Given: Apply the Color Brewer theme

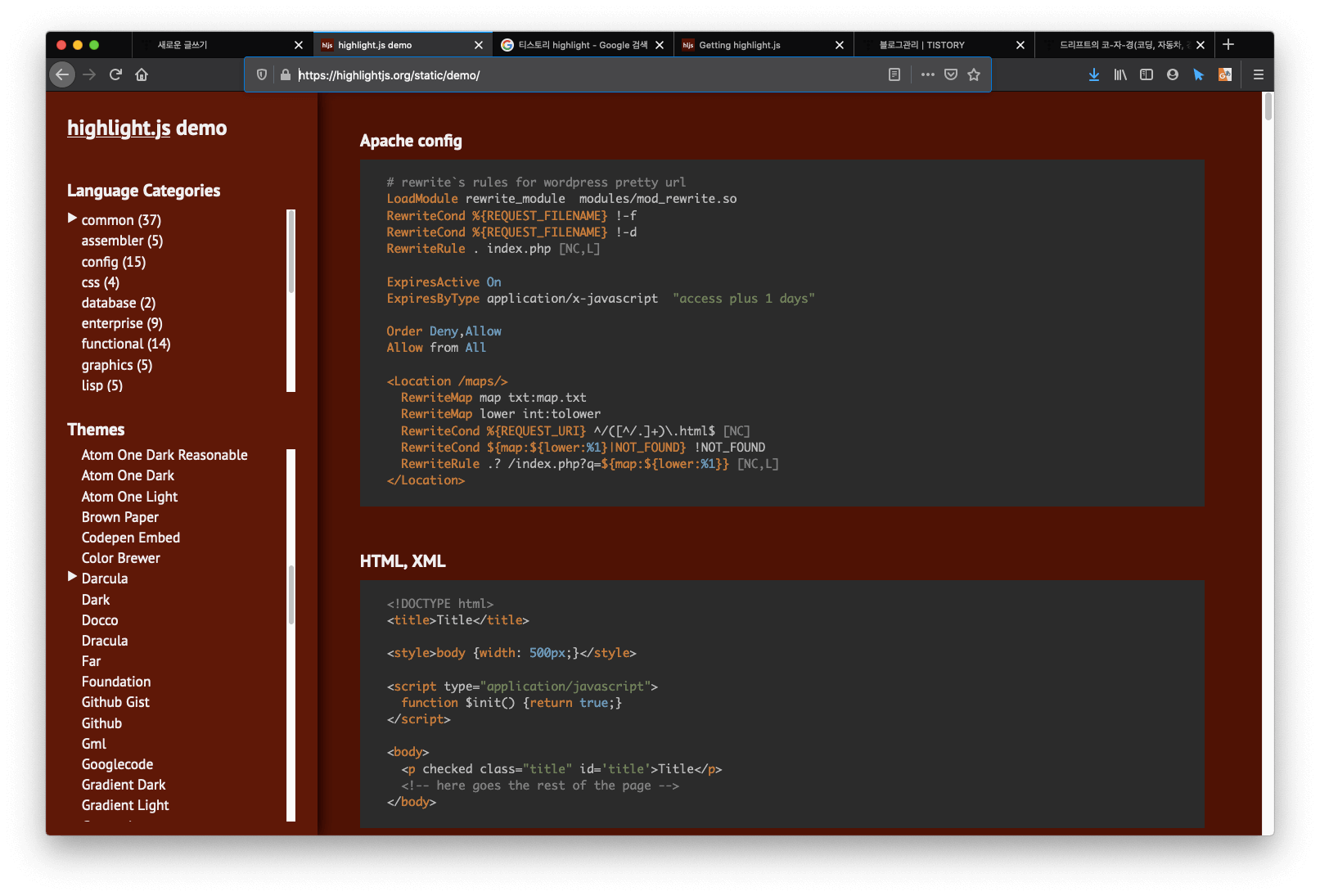Looking at the screenshot, I should pos(121,558).
